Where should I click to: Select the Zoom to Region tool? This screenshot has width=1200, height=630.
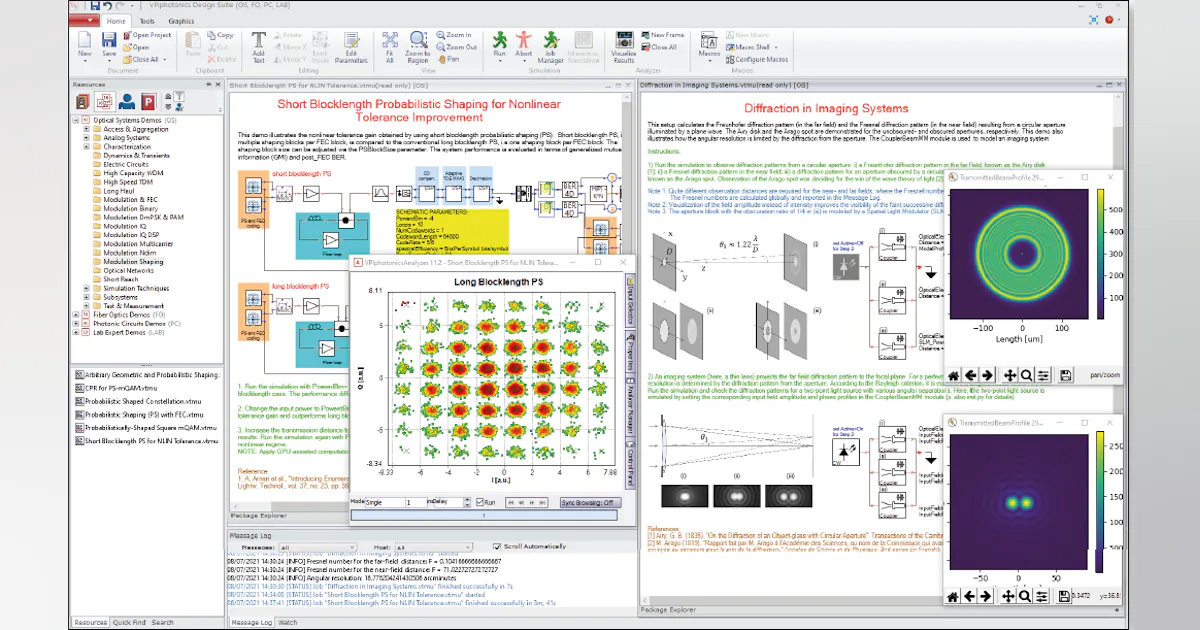tap(417, 42)
